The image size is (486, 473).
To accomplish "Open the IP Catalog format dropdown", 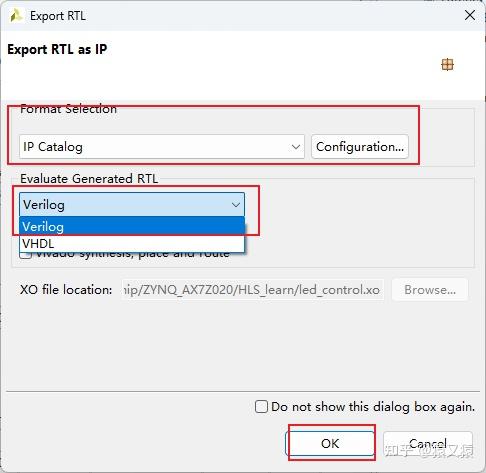I will pyautogui.click(x=162, y=147).
